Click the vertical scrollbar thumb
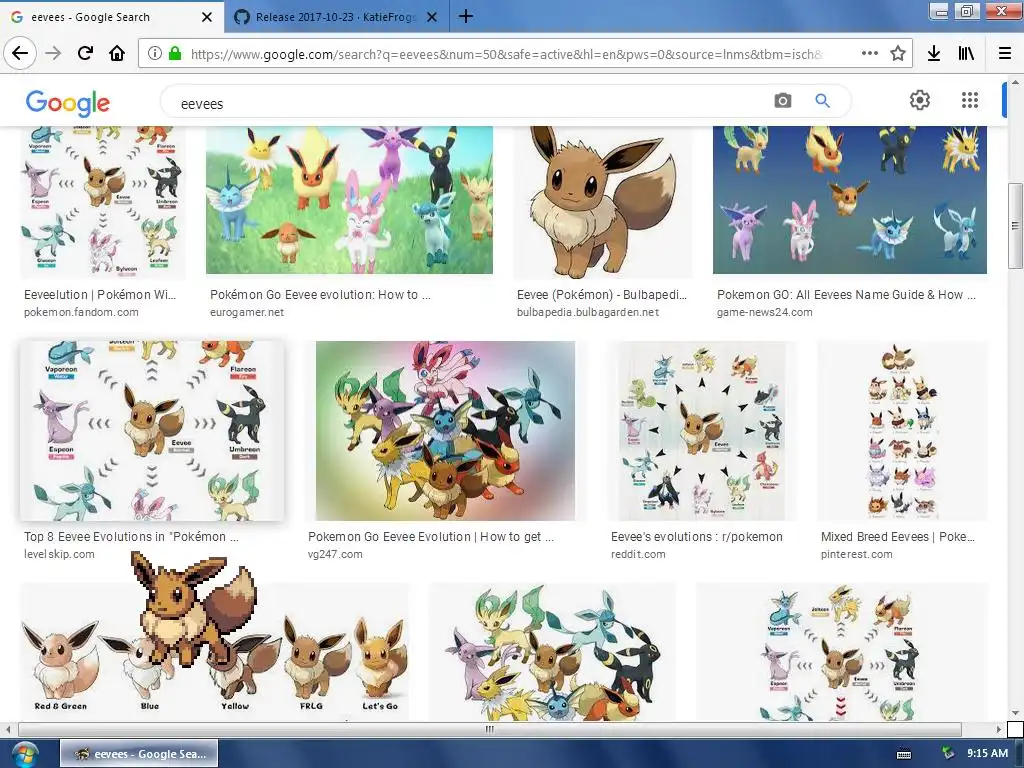This screenshot has height=768, width=1024. click(x=1015, y=225)
